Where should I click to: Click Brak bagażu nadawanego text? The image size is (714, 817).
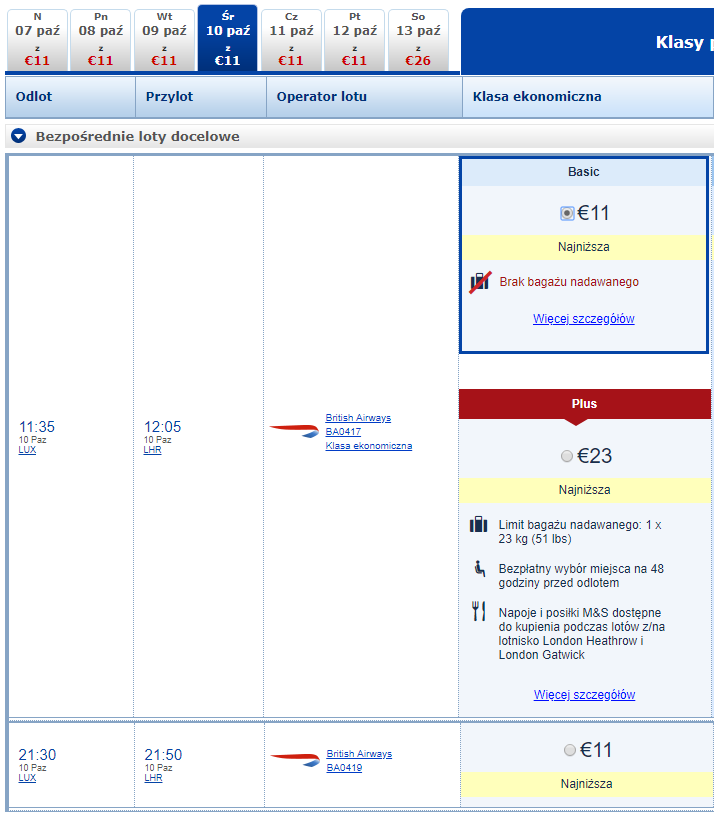(x=569, y=282)
